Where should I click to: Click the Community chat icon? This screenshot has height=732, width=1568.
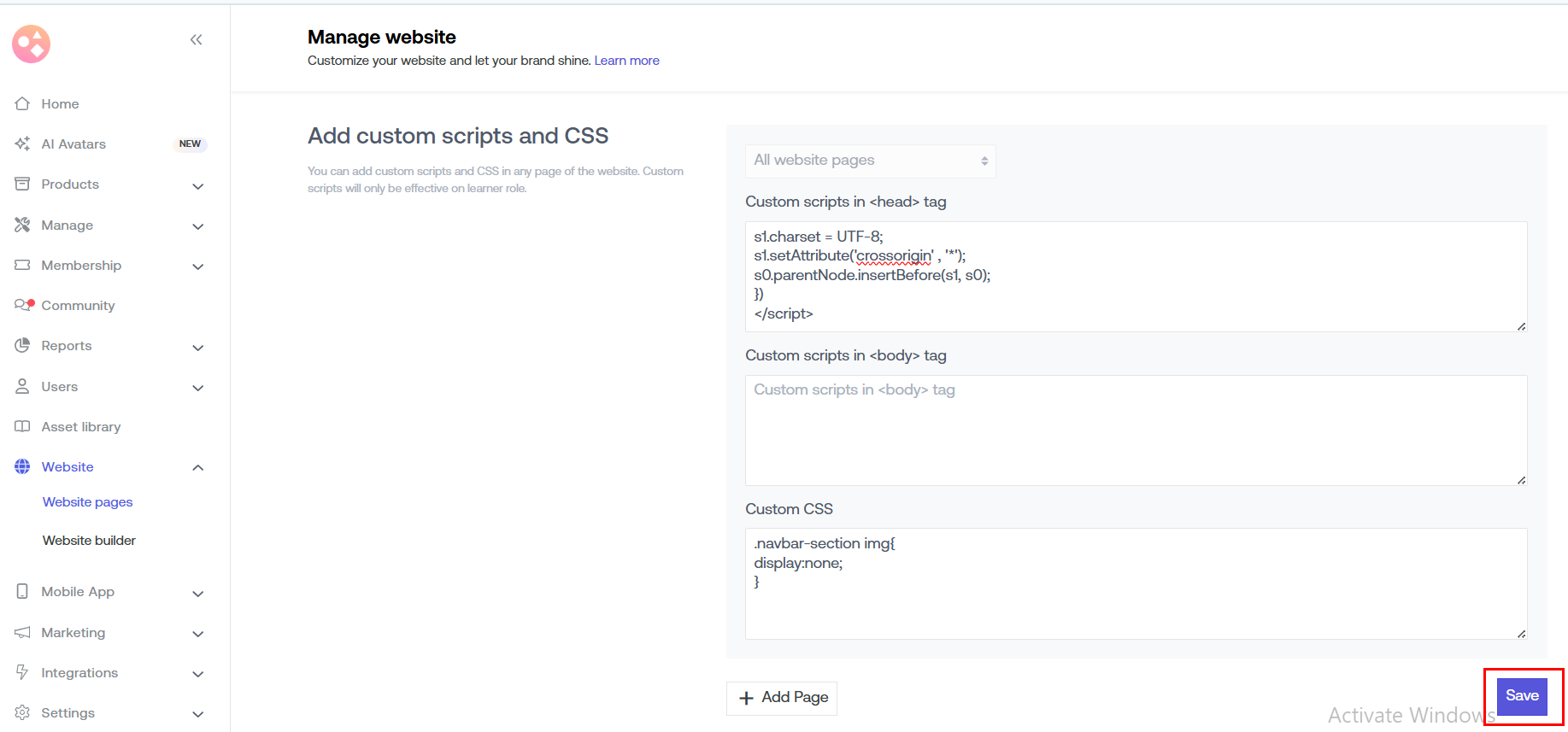23,305
